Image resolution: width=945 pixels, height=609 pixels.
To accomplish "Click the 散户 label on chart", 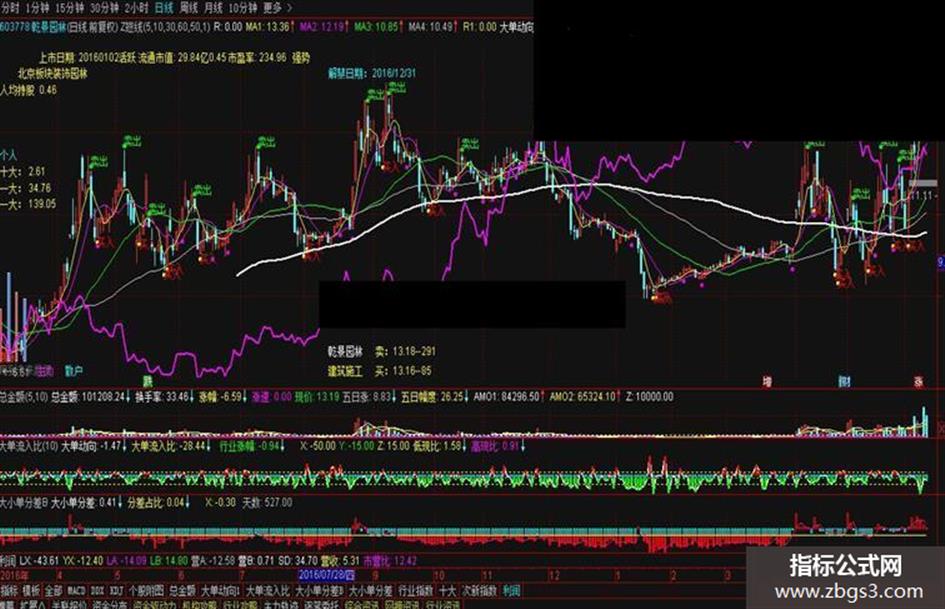I will pos(74,370).
